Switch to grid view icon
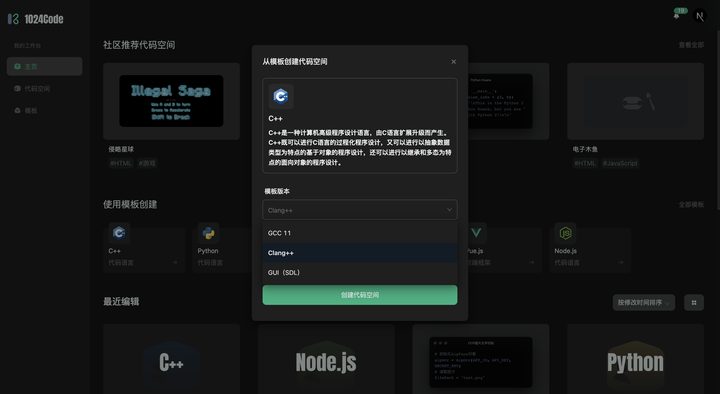This screenshot has width=720, height=394. (x=694, y=303)
